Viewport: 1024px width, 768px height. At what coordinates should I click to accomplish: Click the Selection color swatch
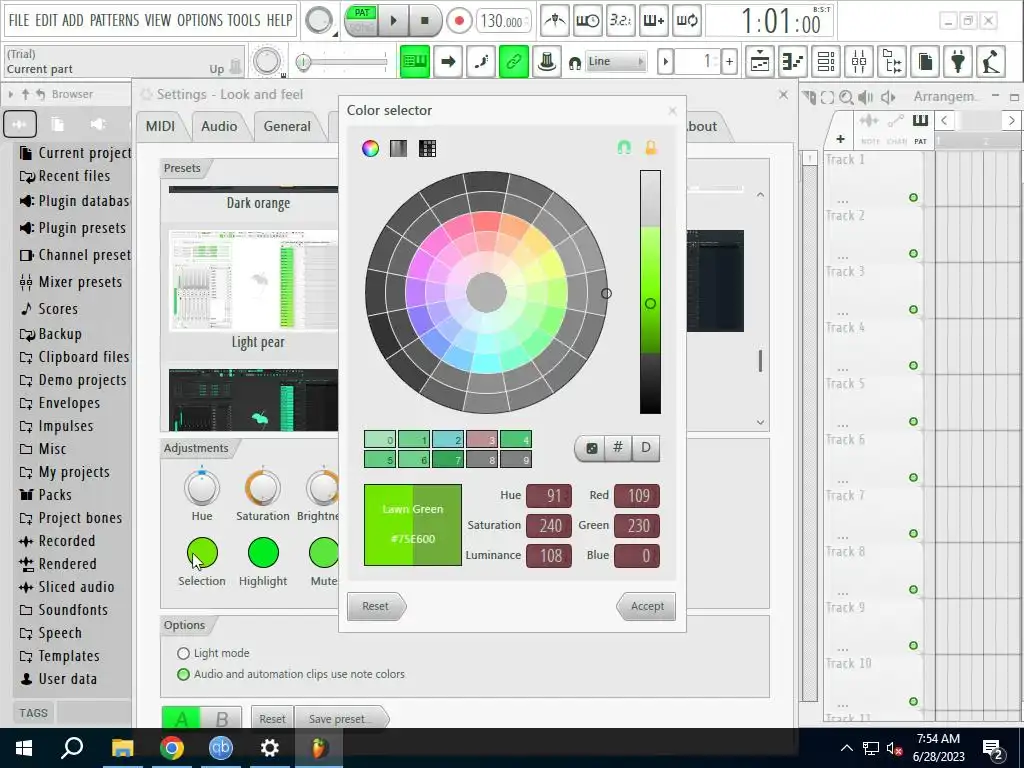pos(202,552)
